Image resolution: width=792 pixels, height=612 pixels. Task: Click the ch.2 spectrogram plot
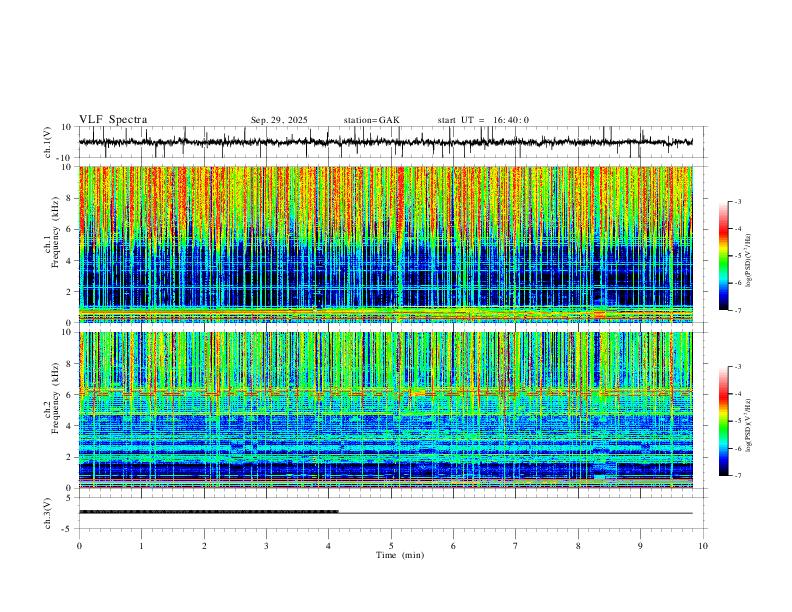coord(386,410)
